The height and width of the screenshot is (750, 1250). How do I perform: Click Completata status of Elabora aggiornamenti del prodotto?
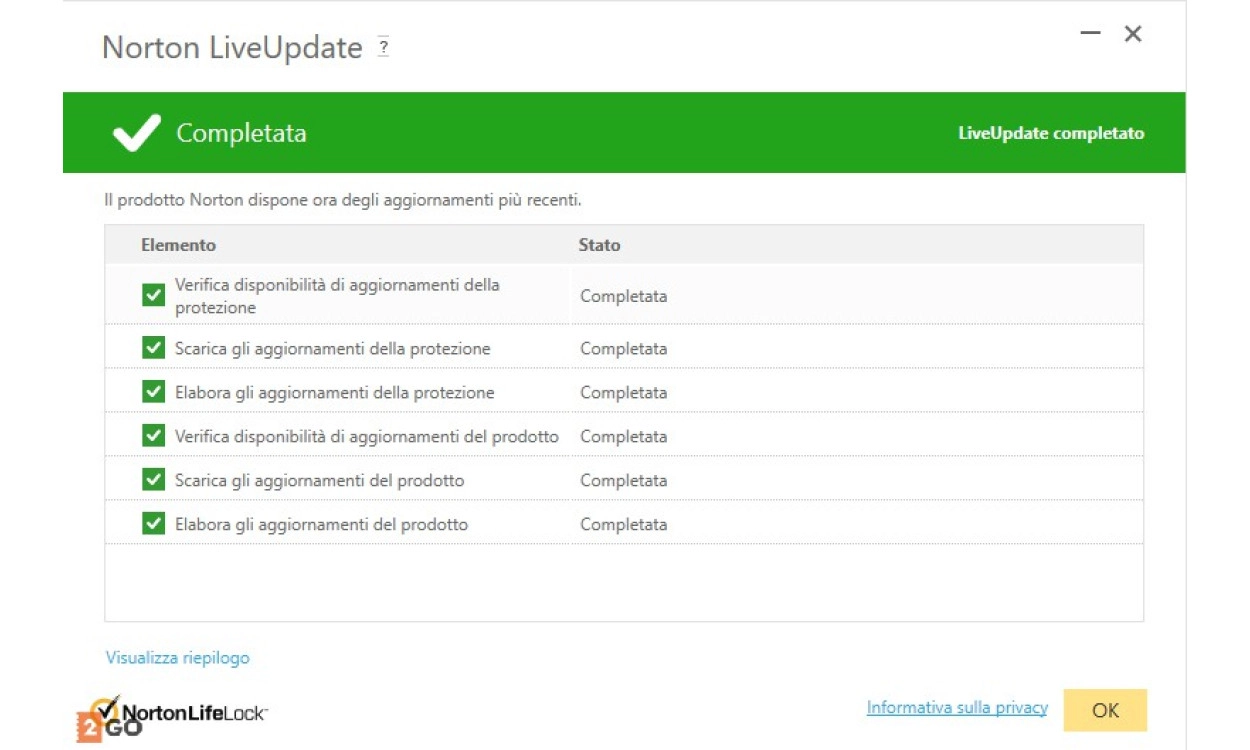(623, 524)
